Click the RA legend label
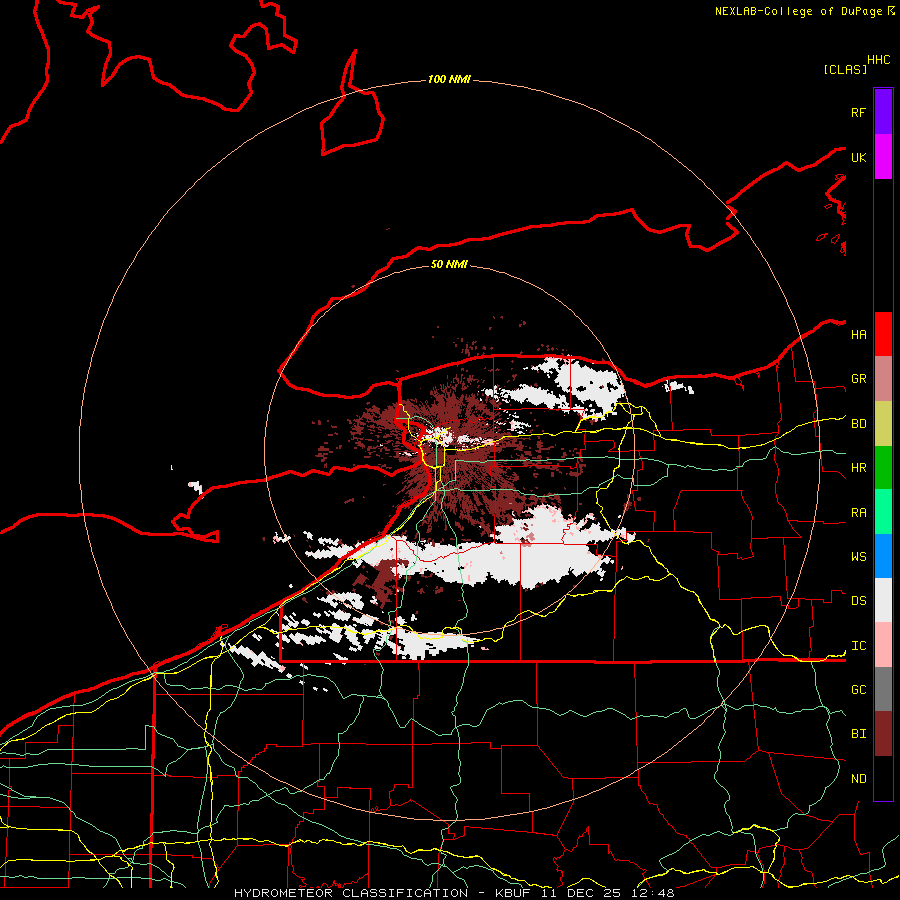Screen dimensions: 900x900 coord(858,513)
